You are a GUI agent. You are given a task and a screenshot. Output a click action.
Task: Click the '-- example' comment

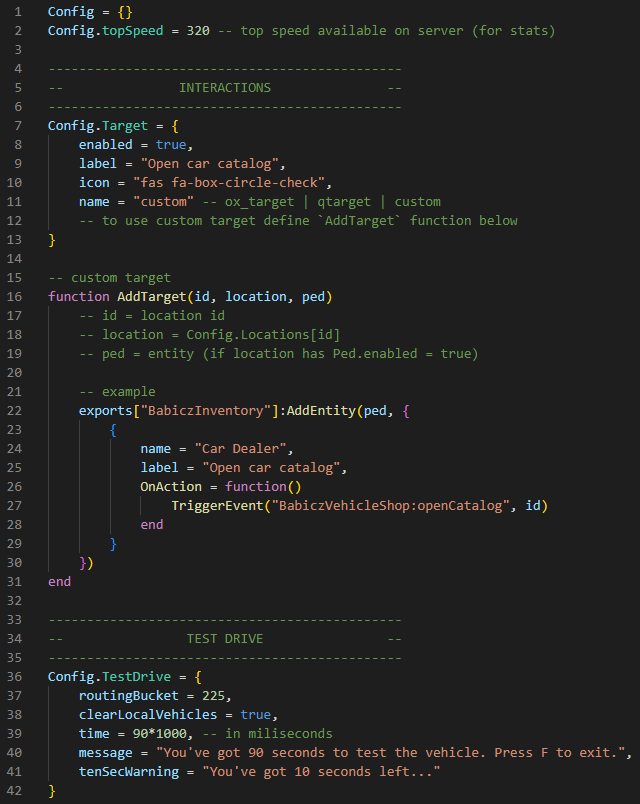pyautogui.click(x=117, y=391)
